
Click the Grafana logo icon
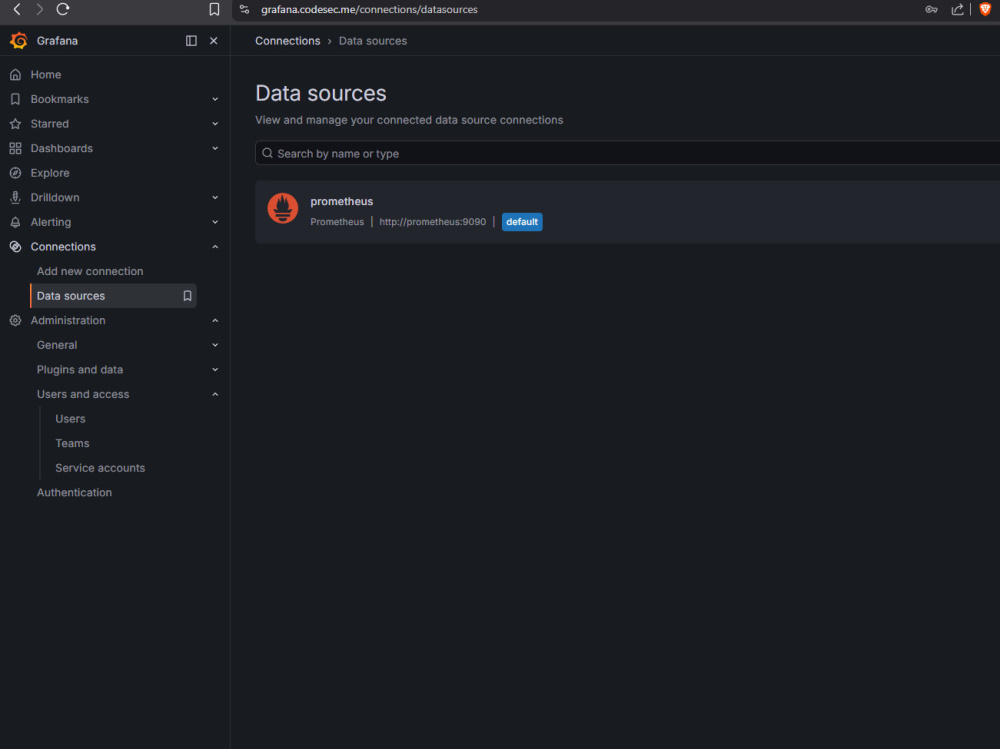18,40
